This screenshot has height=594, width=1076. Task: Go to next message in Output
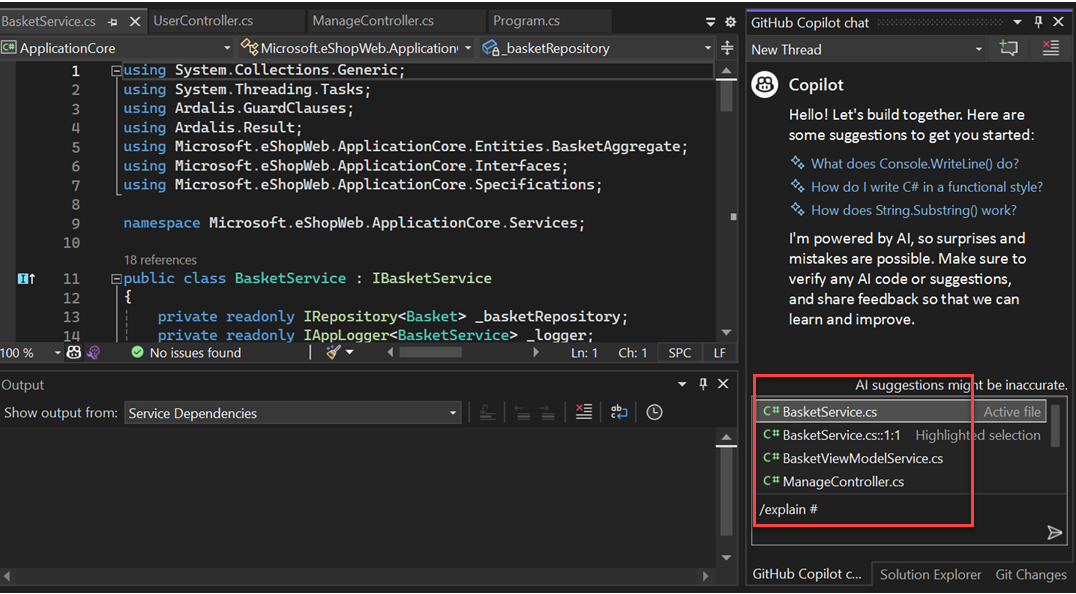click(547, 412)
